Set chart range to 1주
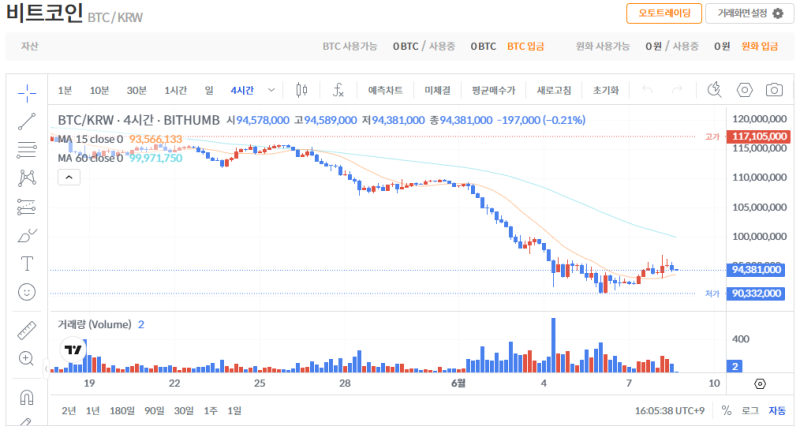 pos(211,411)
